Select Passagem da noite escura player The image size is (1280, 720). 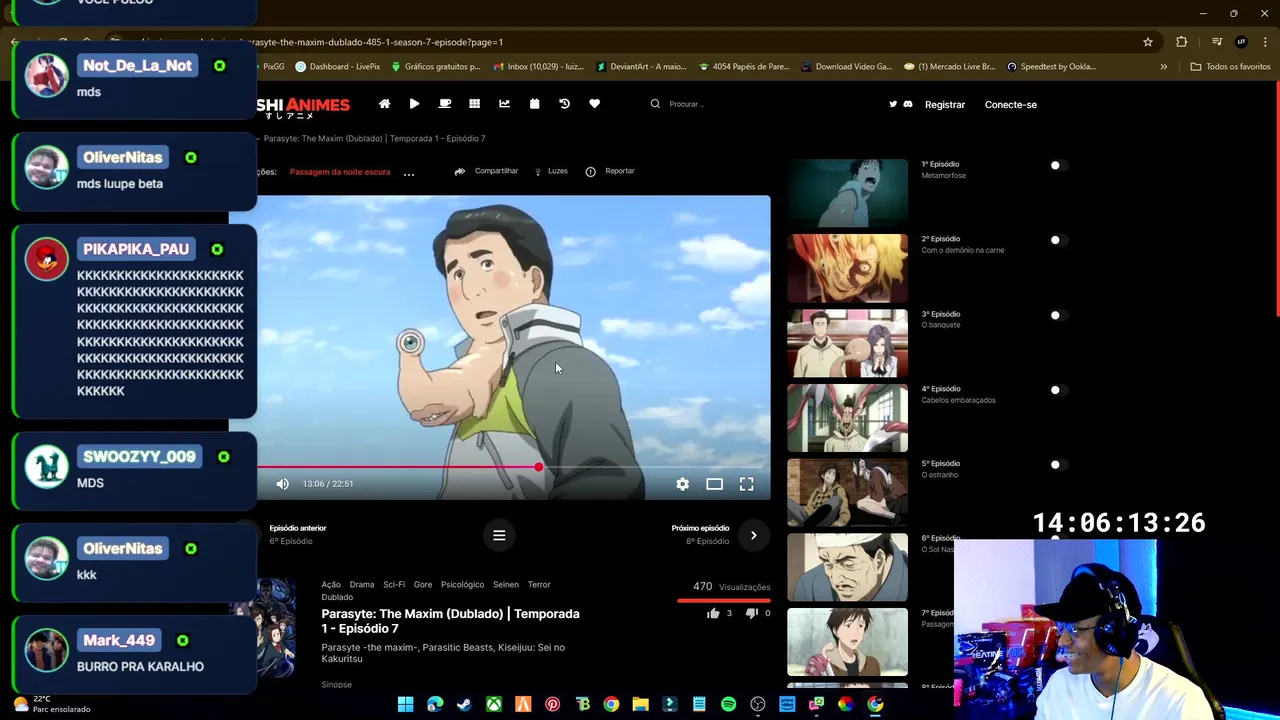(x=340, y=172)
